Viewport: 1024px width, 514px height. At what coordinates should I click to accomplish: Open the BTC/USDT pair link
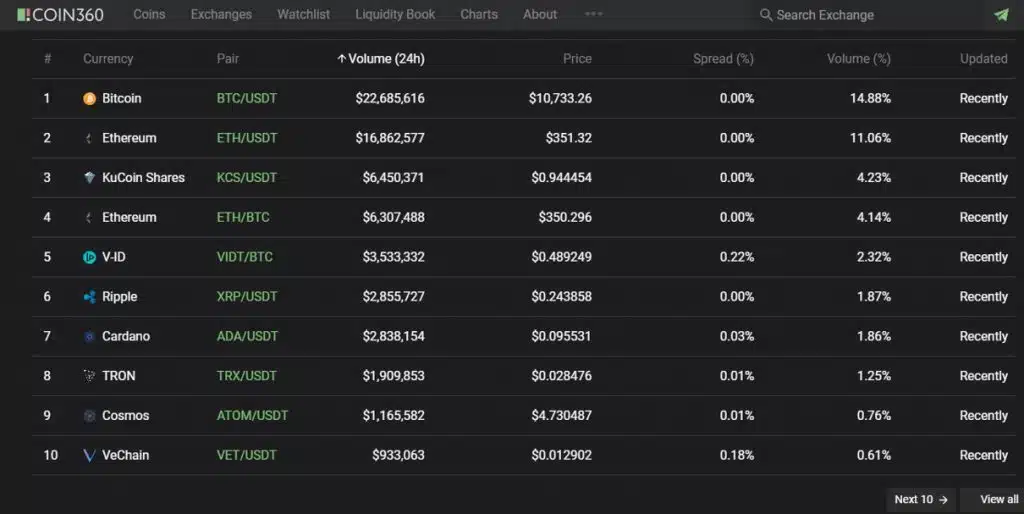pos(247,99)
